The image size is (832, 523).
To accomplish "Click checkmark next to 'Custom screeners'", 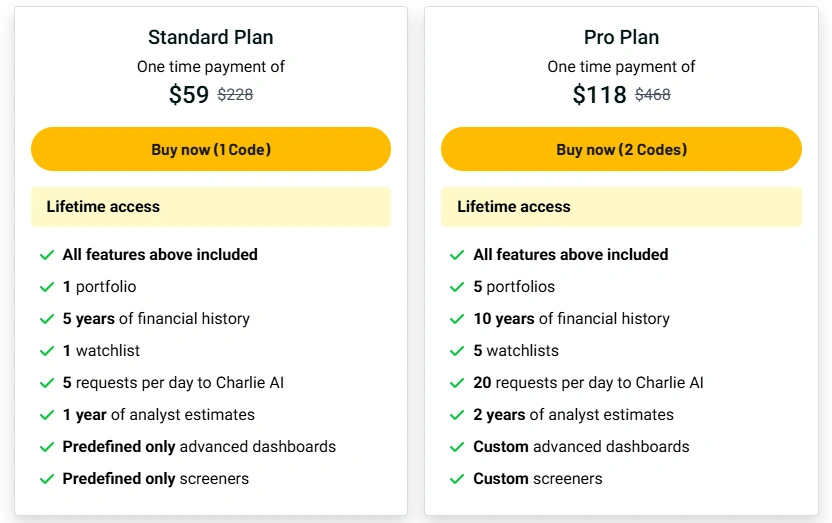I will [x=457, y=479].
